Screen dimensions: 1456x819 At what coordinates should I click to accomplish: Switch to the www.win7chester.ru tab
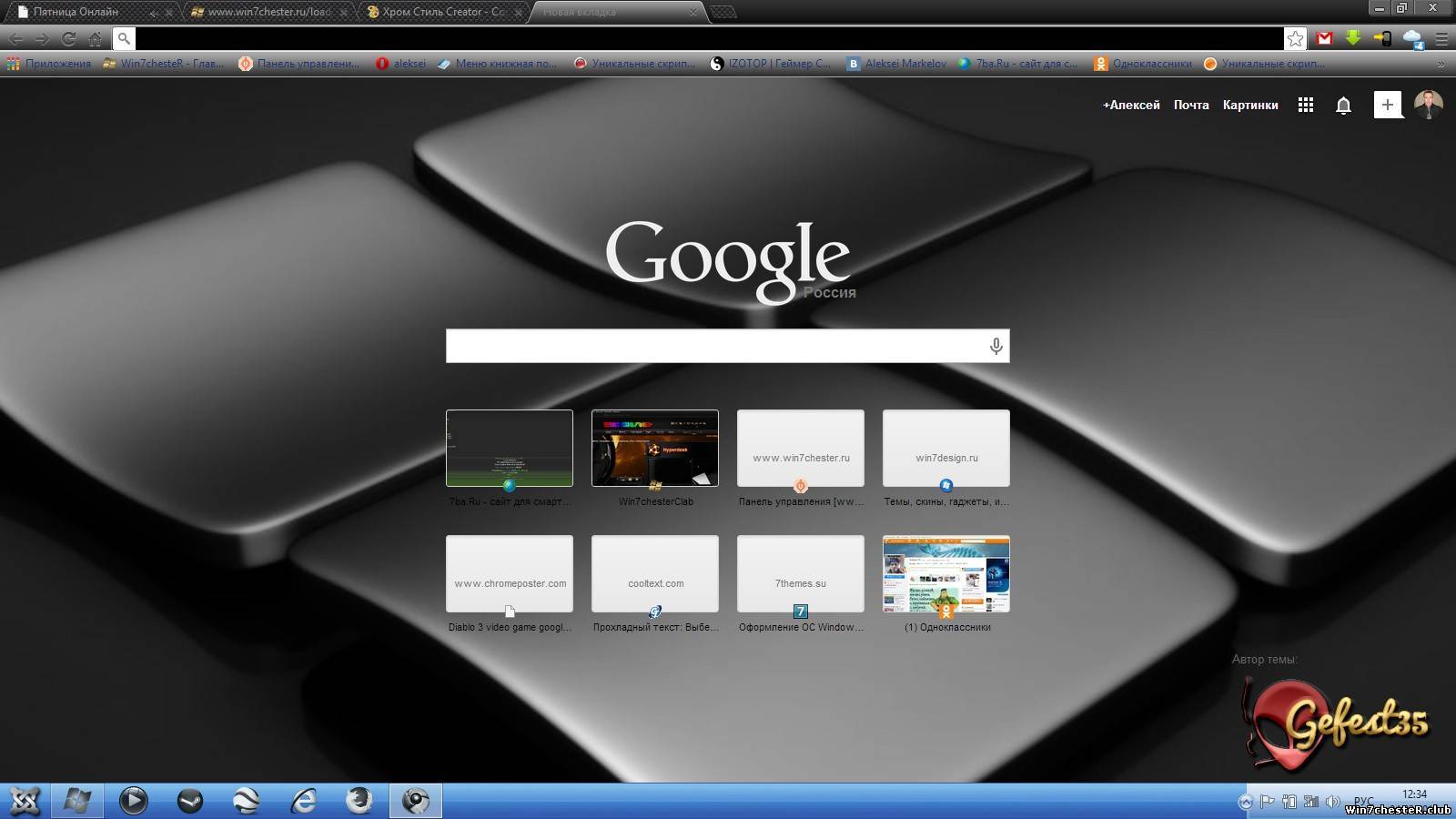(268, 12)
